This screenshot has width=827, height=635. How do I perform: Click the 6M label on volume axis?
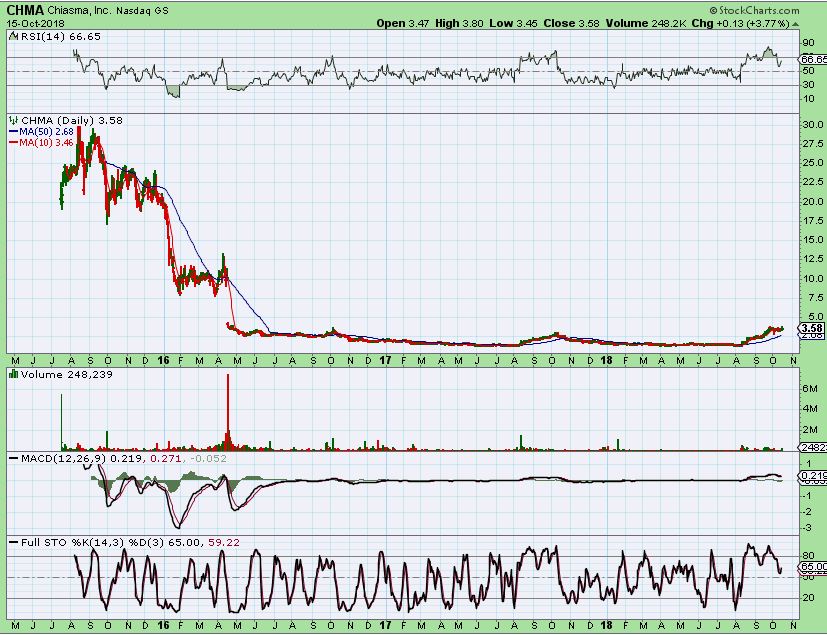coord(810,388)
